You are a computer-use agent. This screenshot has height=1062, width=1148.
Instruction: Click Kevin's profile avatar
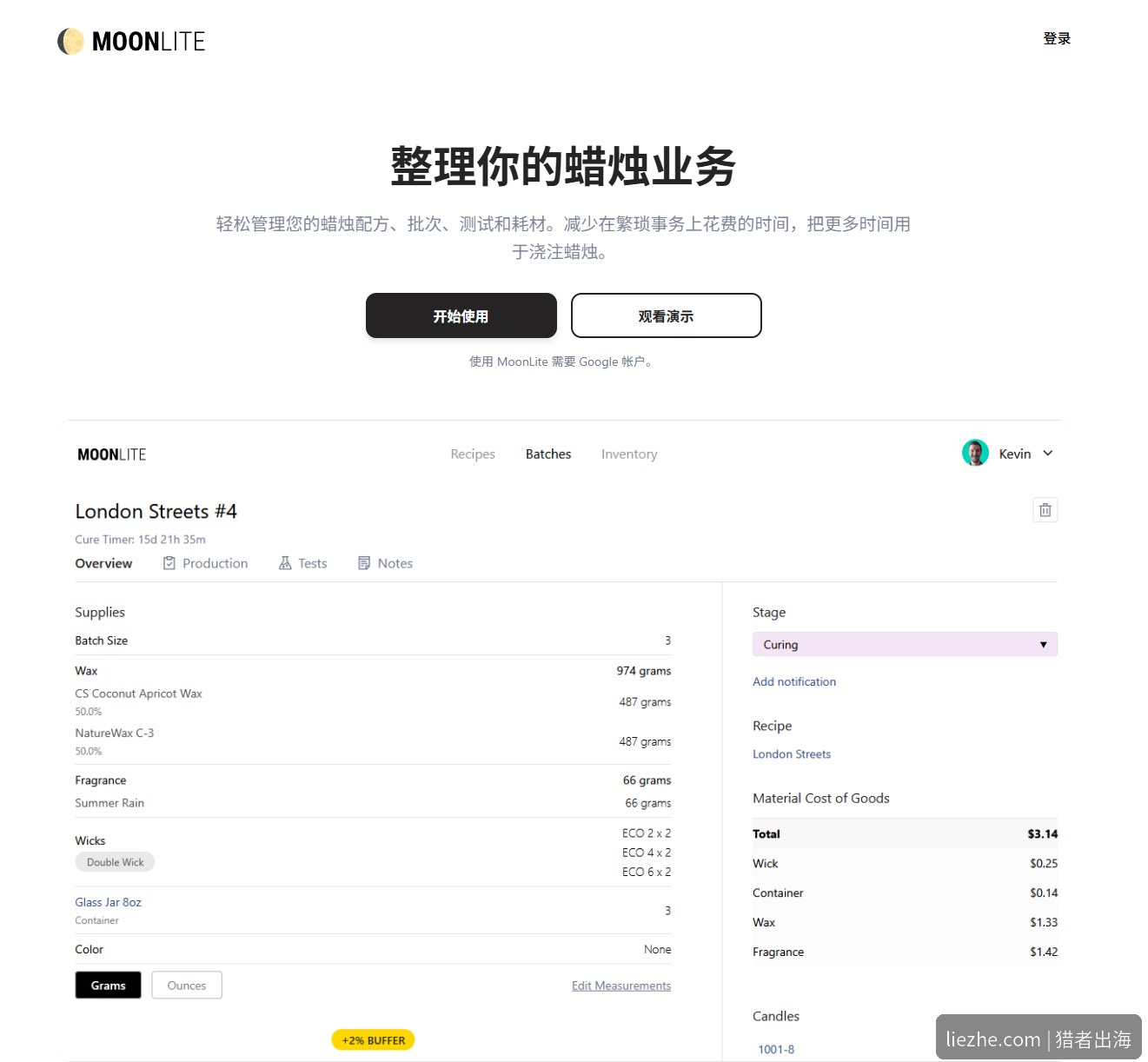coord(975,453)
